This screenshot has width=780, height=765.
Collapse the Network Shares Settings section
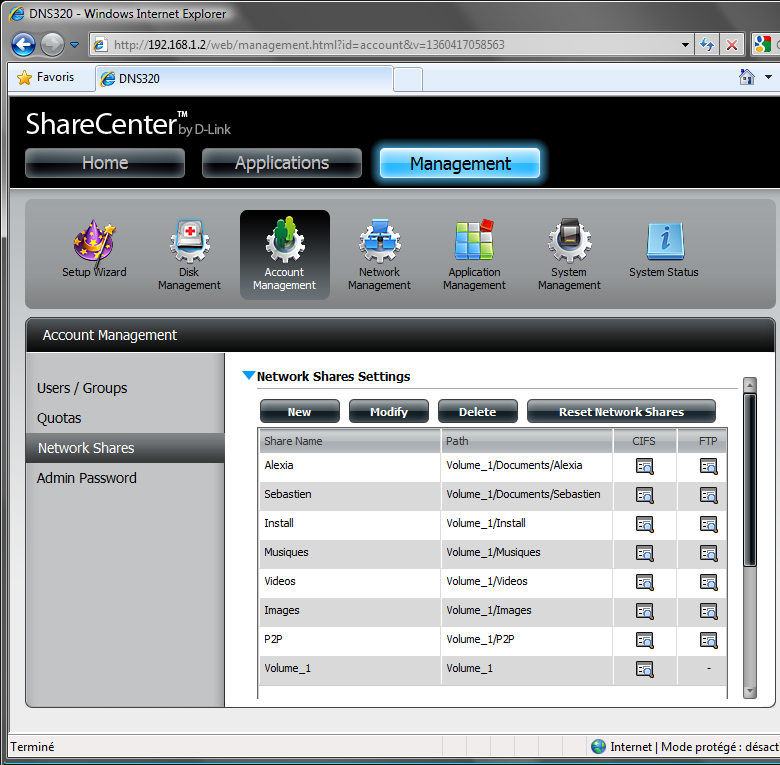[249, 376]
